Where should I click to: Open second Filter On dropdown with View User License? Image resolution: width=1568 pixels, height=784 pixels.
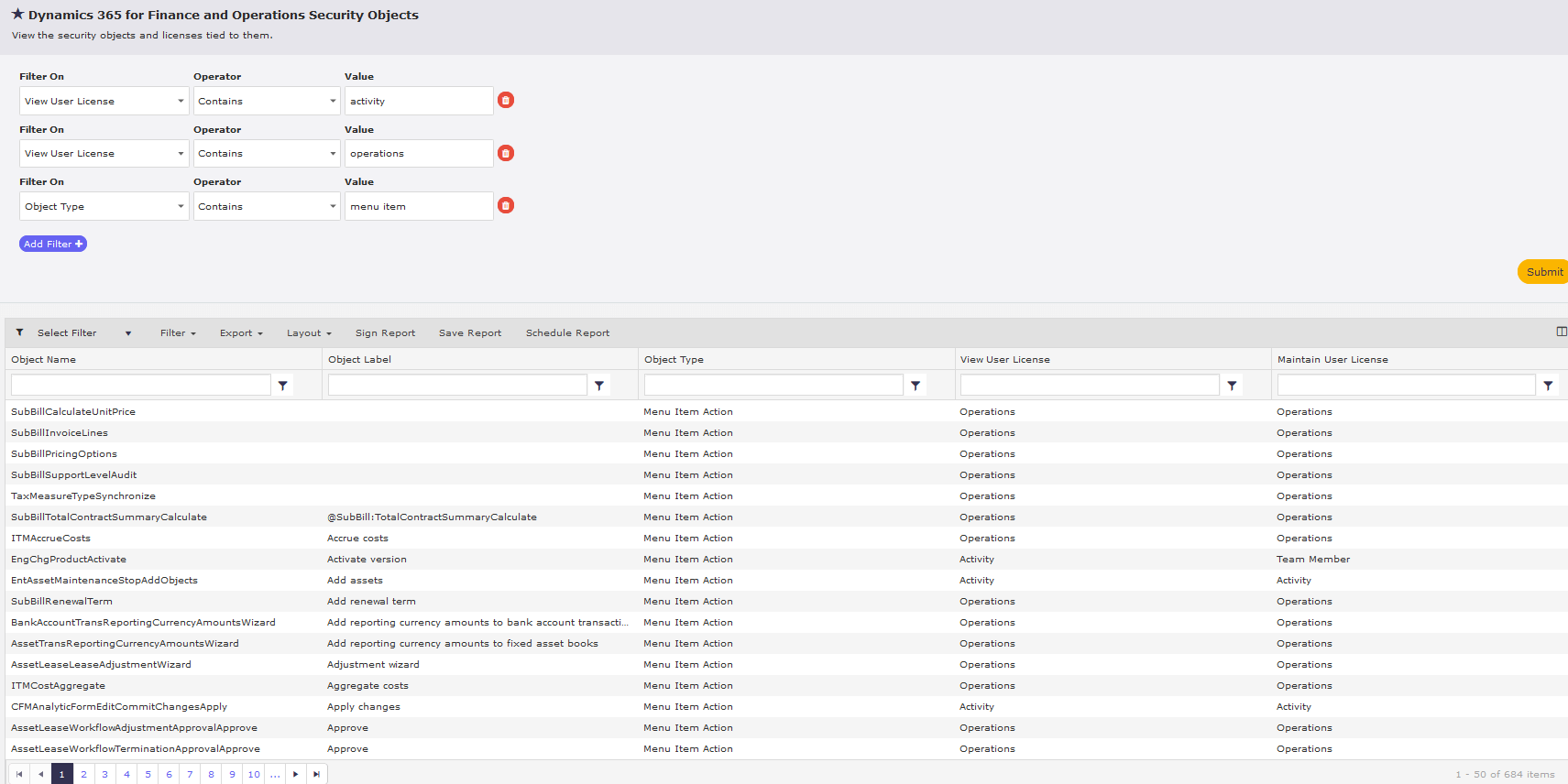click(104, 153)
